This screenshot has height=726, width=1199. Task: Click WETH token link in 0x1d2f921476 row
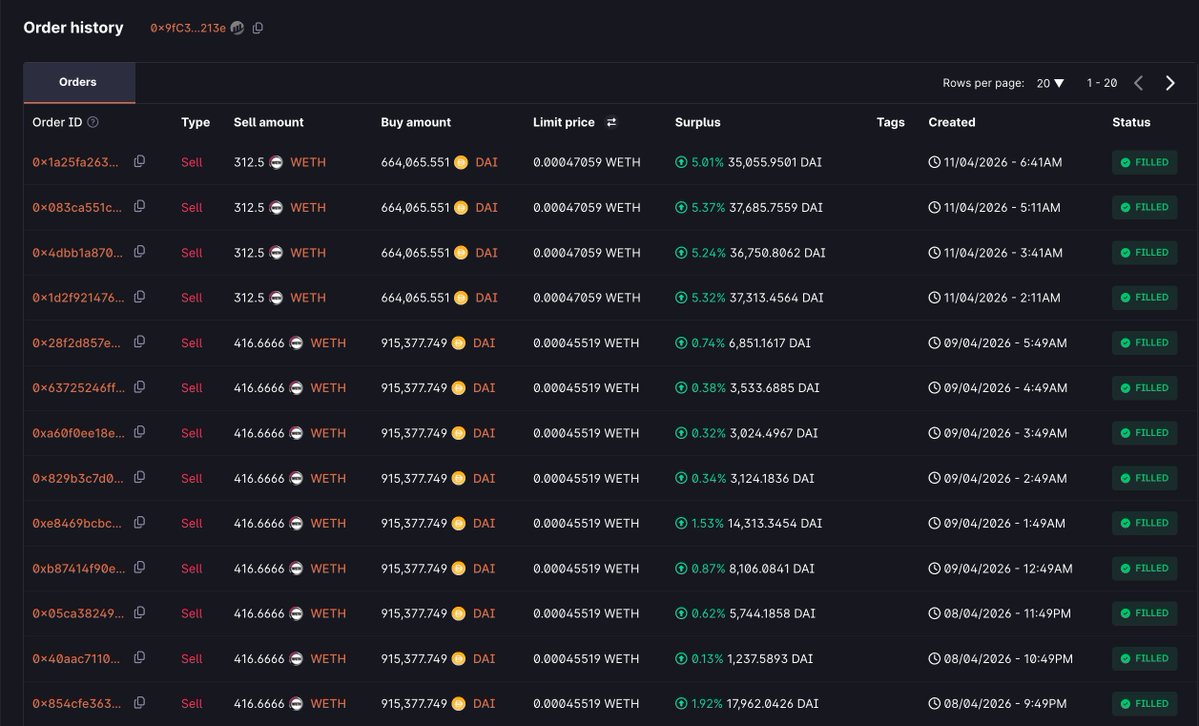(x=308, y=298)
